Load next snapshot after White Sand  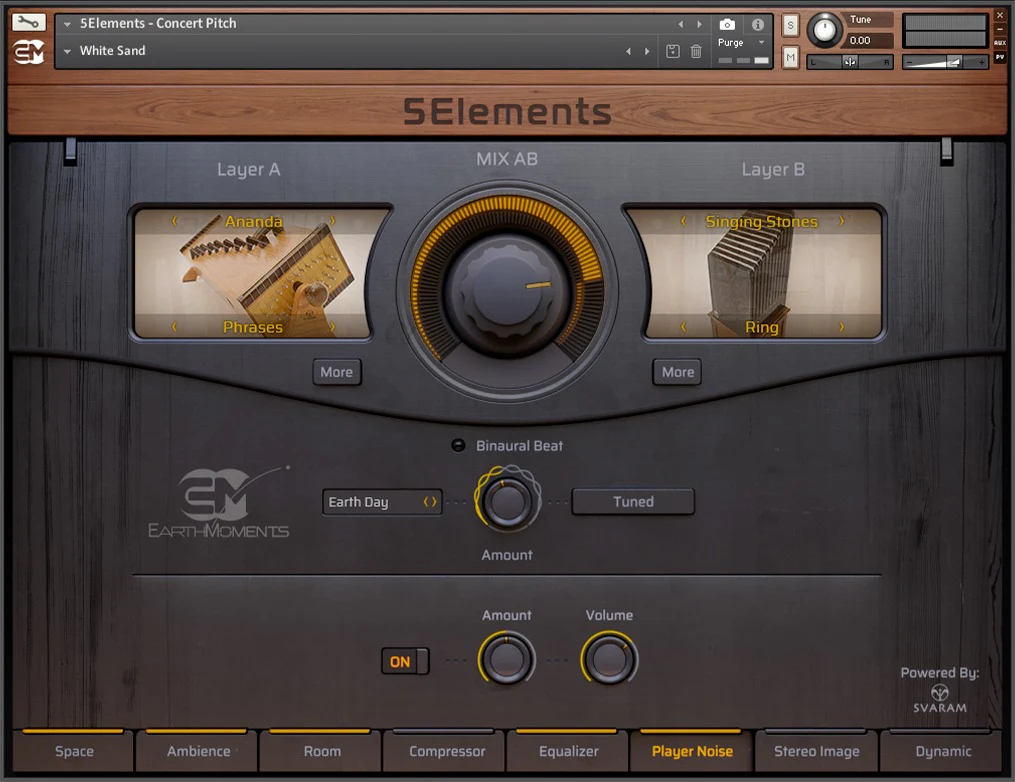647,51
